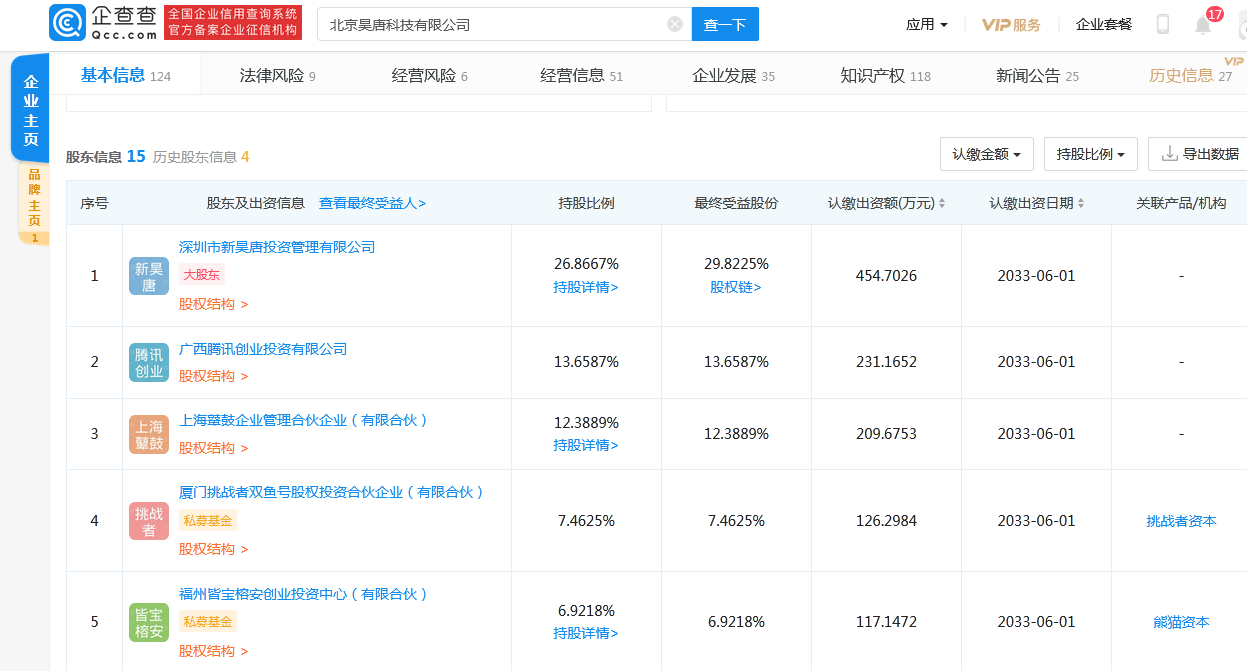Screen dimensions: 1247x671
Task: Open 企业套餐 link
Action: point(1104,24)
